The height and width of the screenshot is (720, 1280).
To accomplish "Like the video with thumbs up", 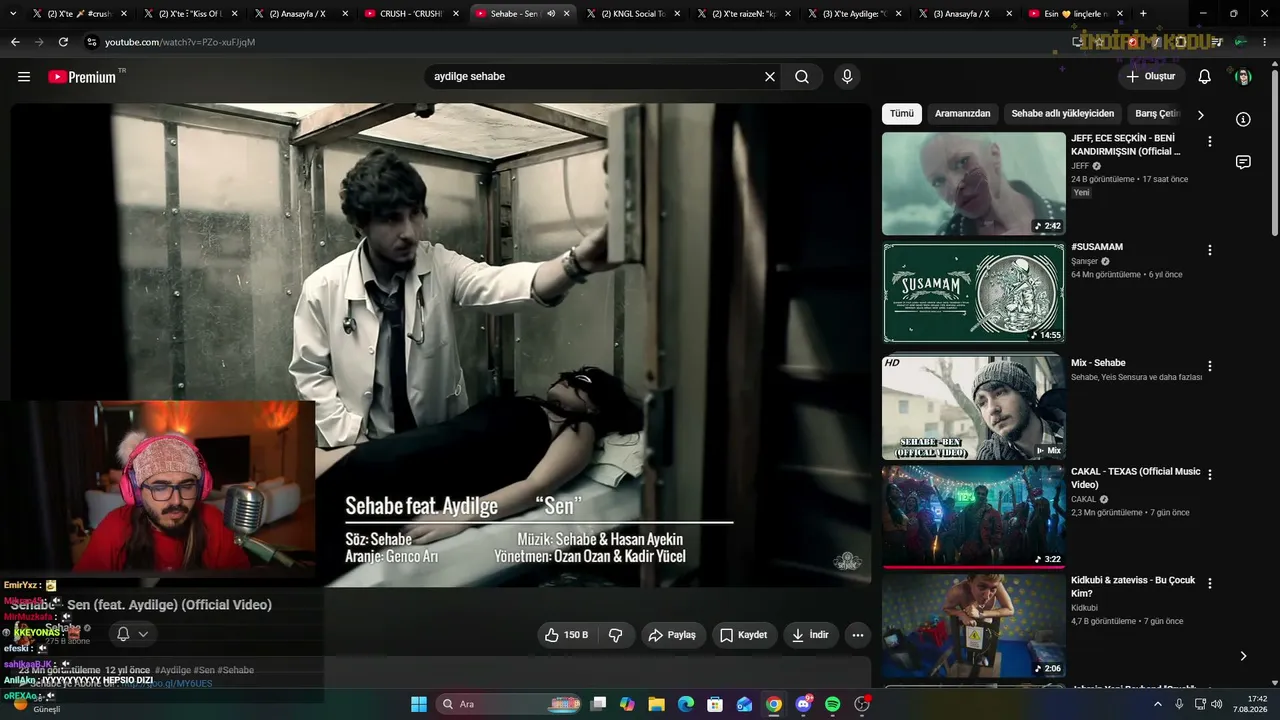I will tap(567, 635).
